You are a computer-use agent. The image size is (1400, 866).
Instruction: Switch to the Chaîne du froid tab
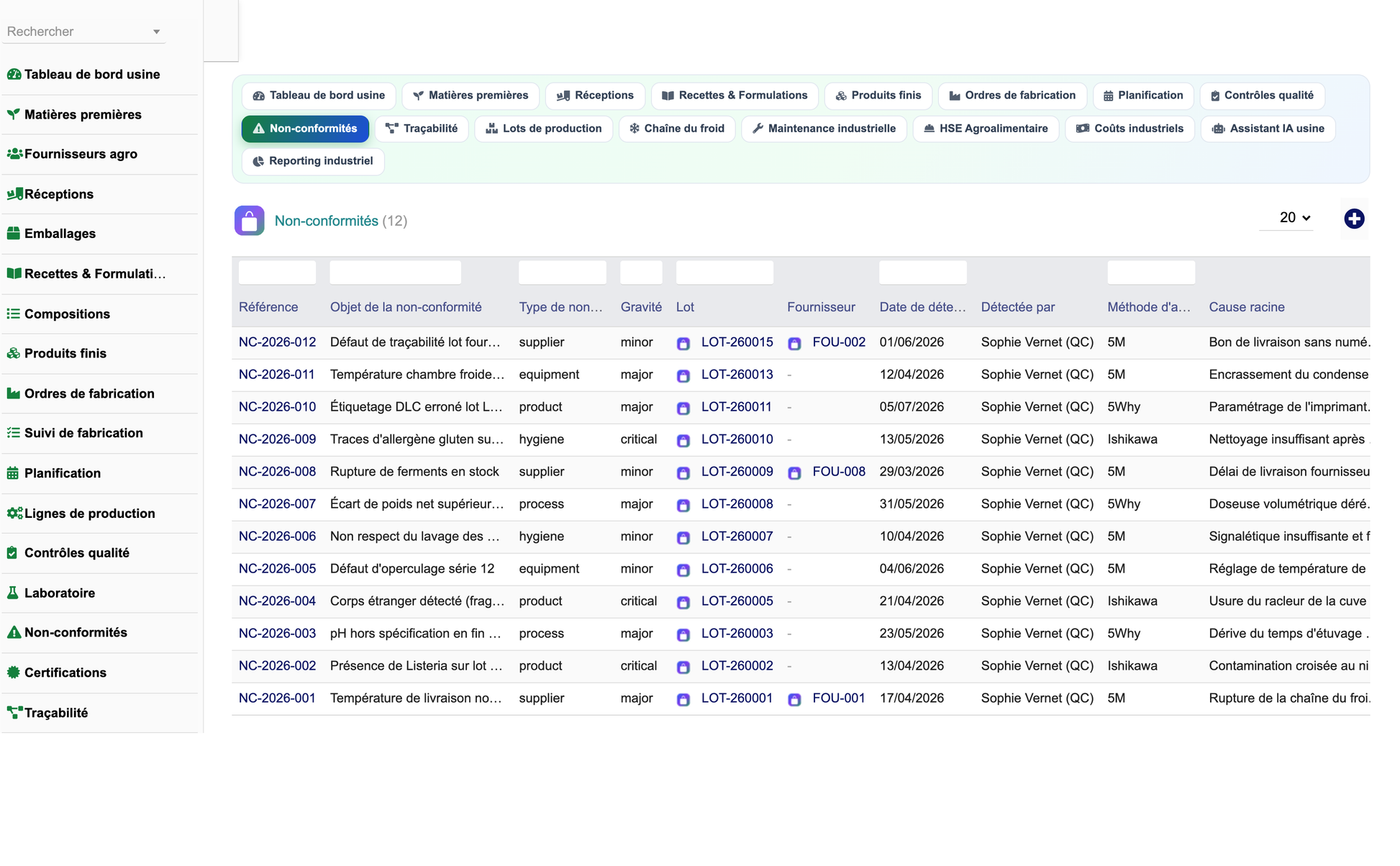[677, 129]
